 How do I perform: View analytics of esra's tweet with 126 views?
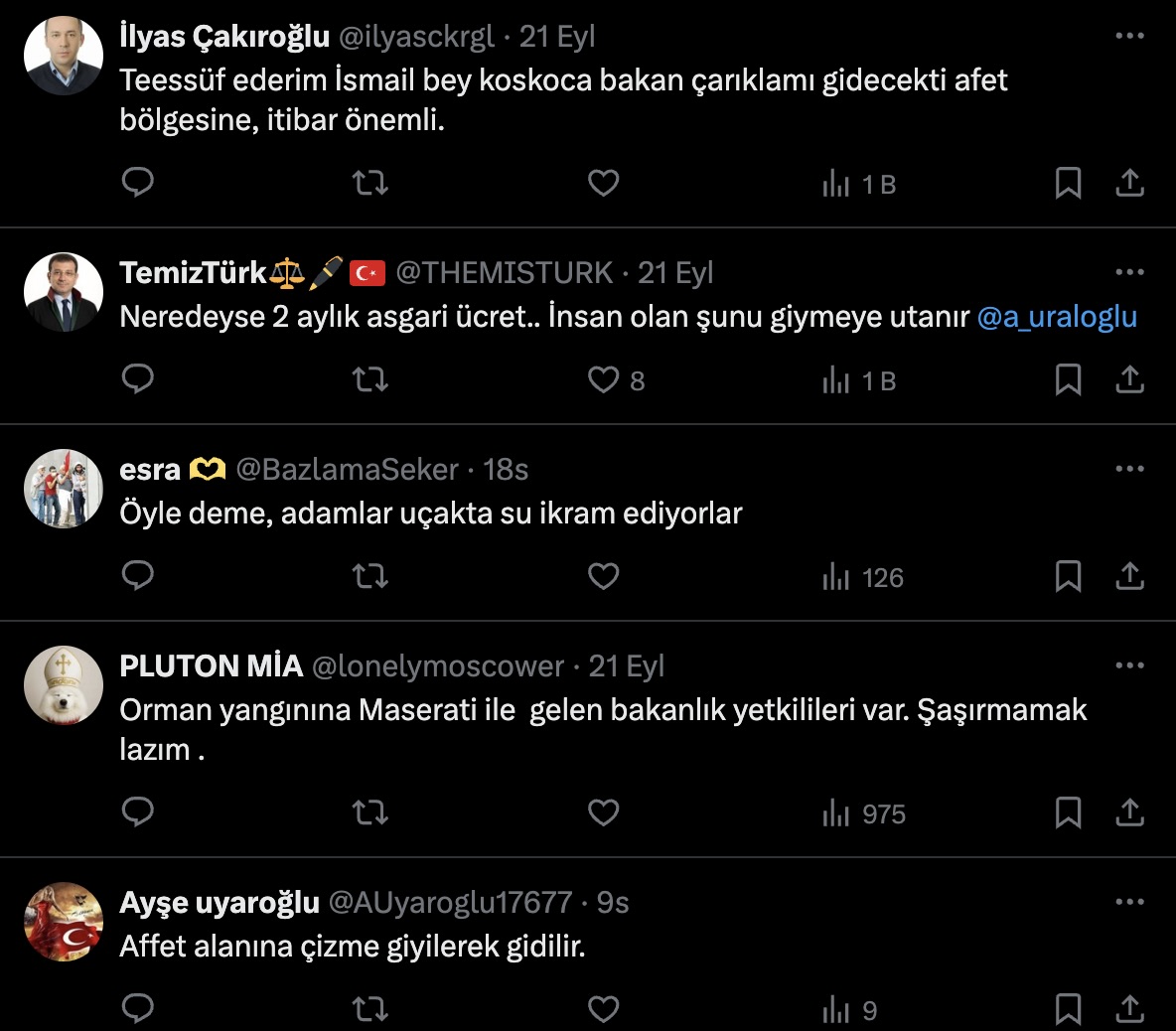coord(863,578)
